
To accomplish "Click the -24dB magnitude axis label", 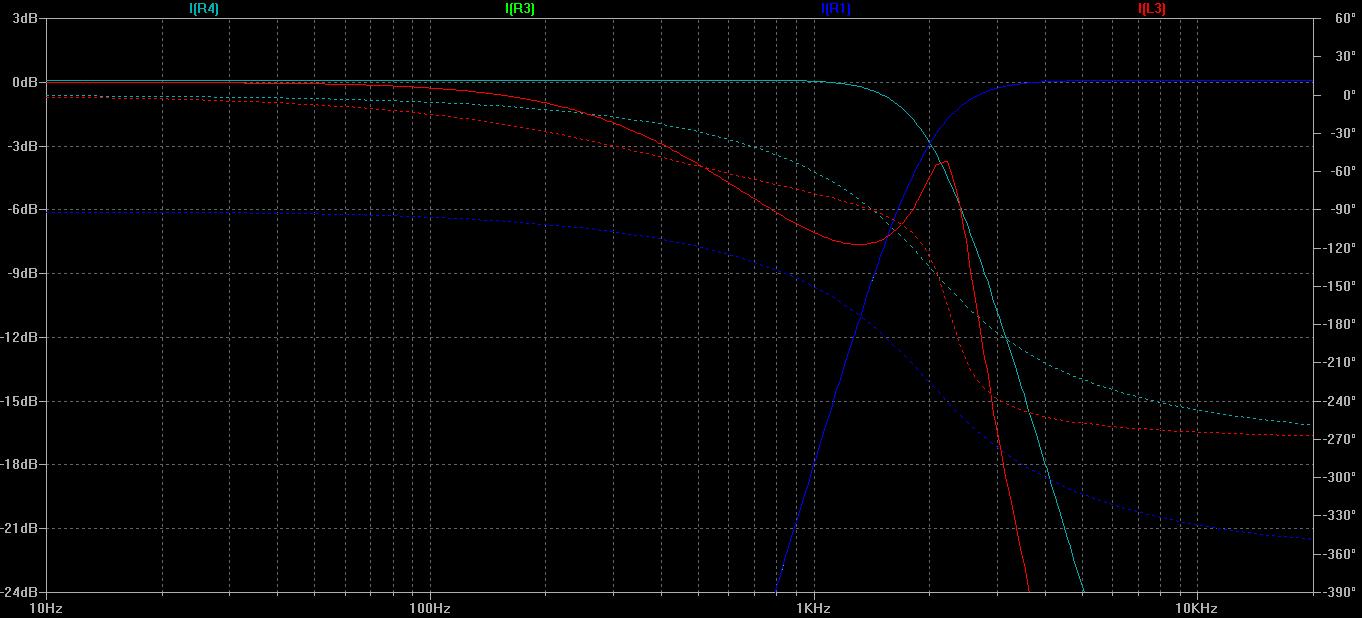I will pyautogui.click(x=21, y=592).
